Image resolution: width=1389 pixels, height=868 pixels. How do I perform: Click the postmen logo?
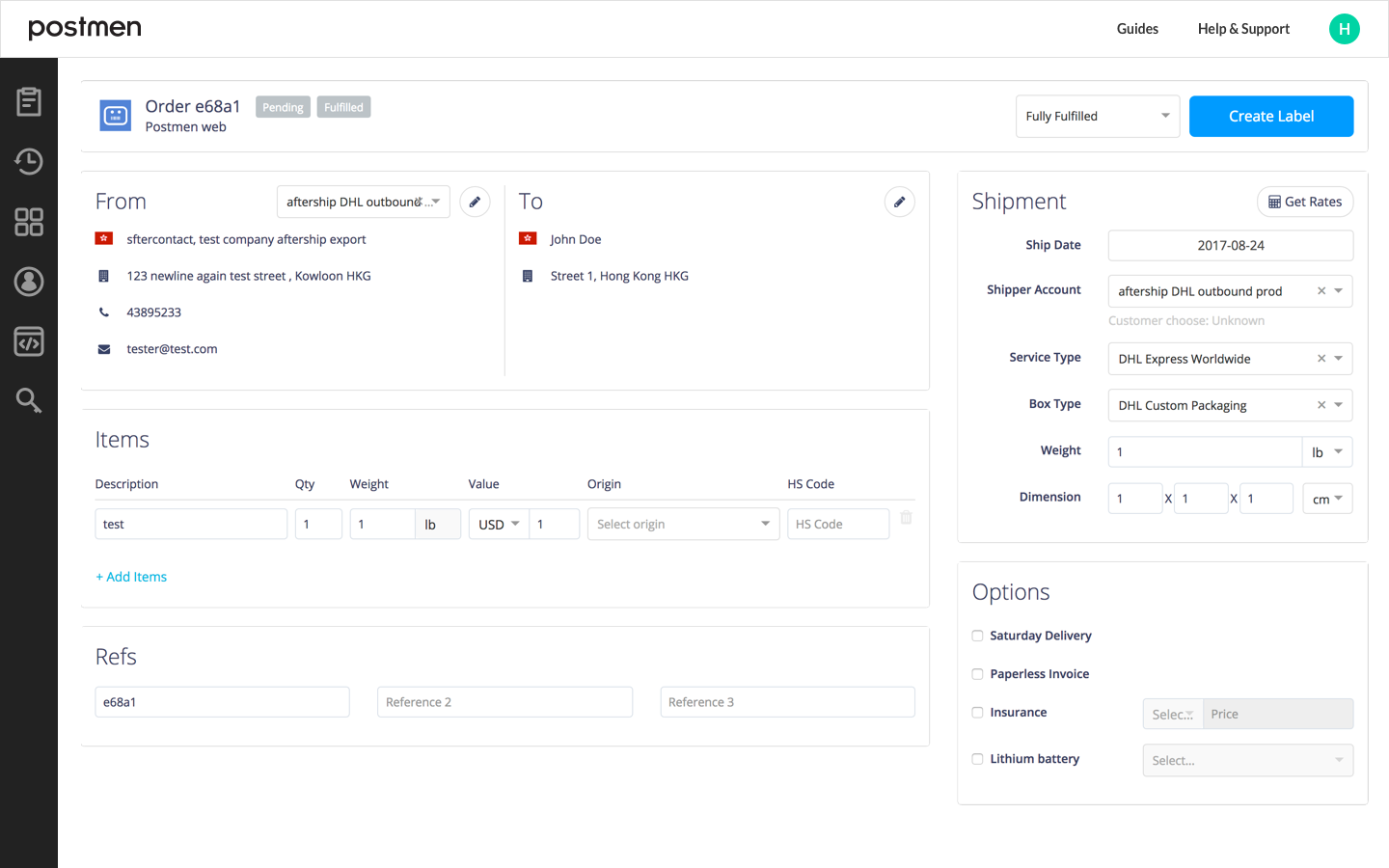click(x=85, y=29)
